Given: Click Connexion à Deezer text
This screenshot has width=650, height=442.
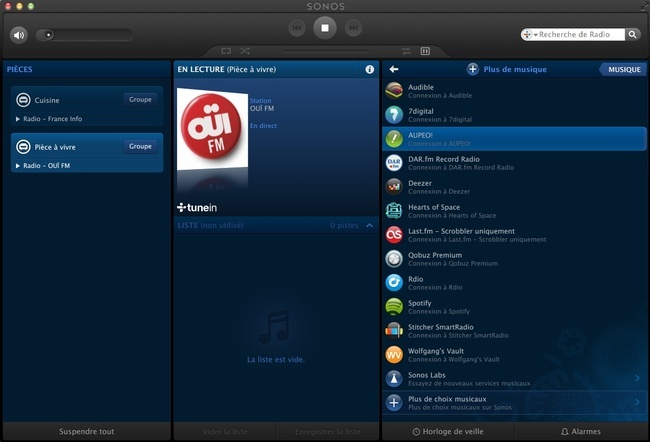Looking at the screenshot, I should (439, 192).
